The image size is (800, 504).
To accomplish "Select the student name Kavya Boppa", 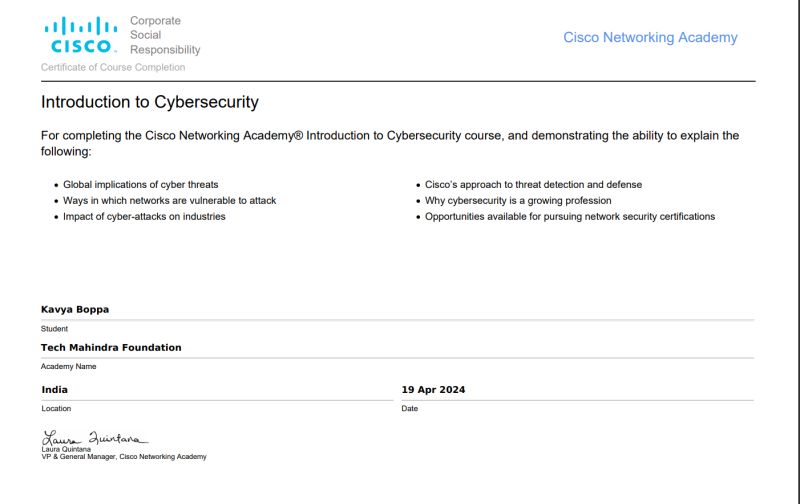I will click(74, 309).
